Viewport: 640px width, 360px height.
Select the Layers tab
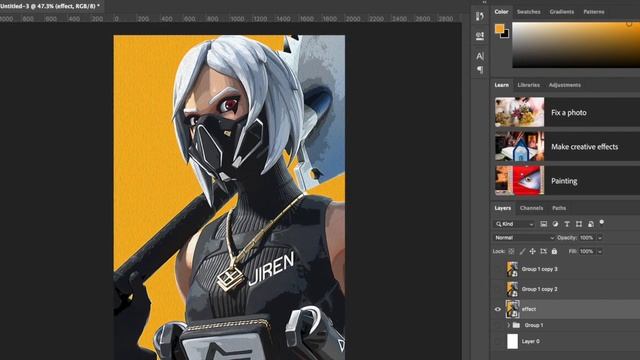click(502, 208)
